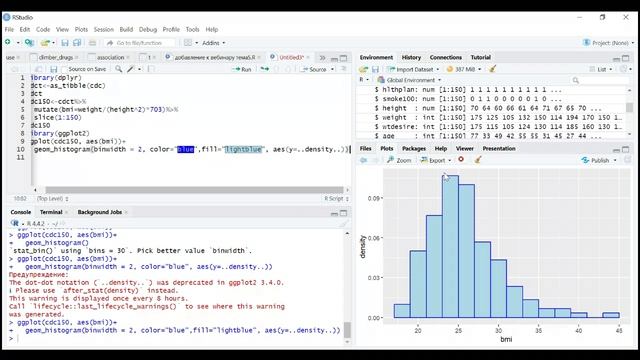640x360 pixels.
Task: Open the File menu
Action: pos(9,29)
